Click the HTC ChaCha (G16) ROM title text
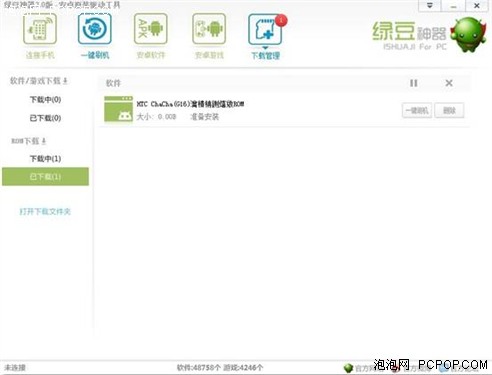The height and width of the screenshot is (375, 492). 190,104
